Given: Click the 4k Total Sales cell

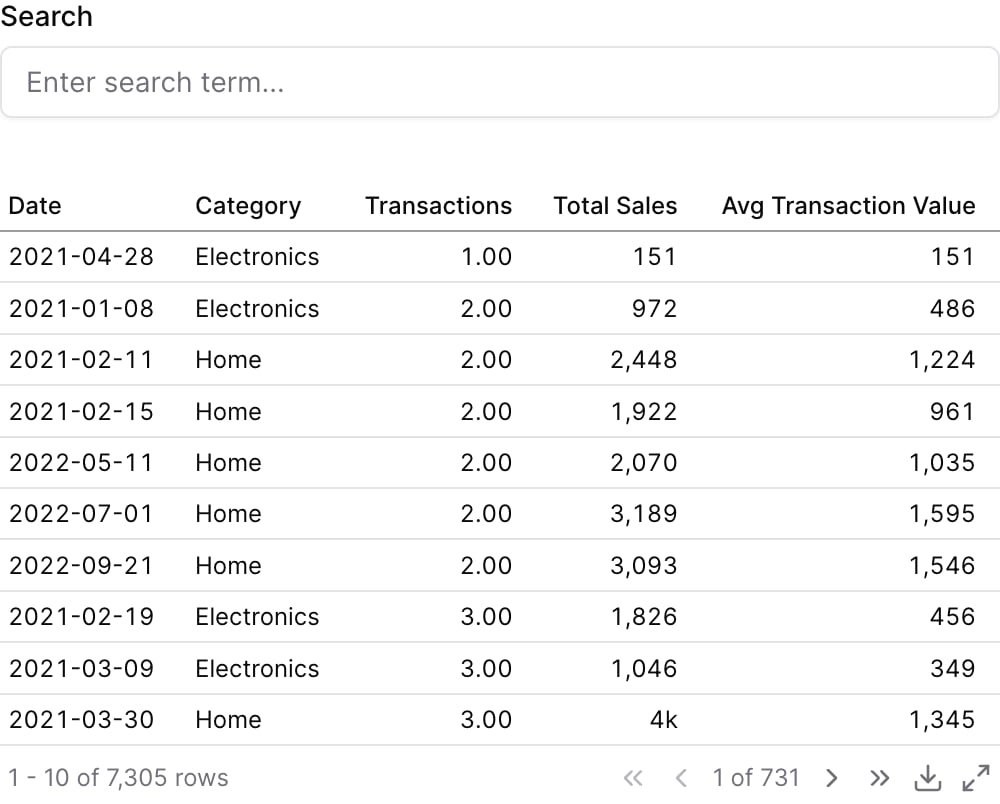Looking at the screenshot, I should coord(663,720).
